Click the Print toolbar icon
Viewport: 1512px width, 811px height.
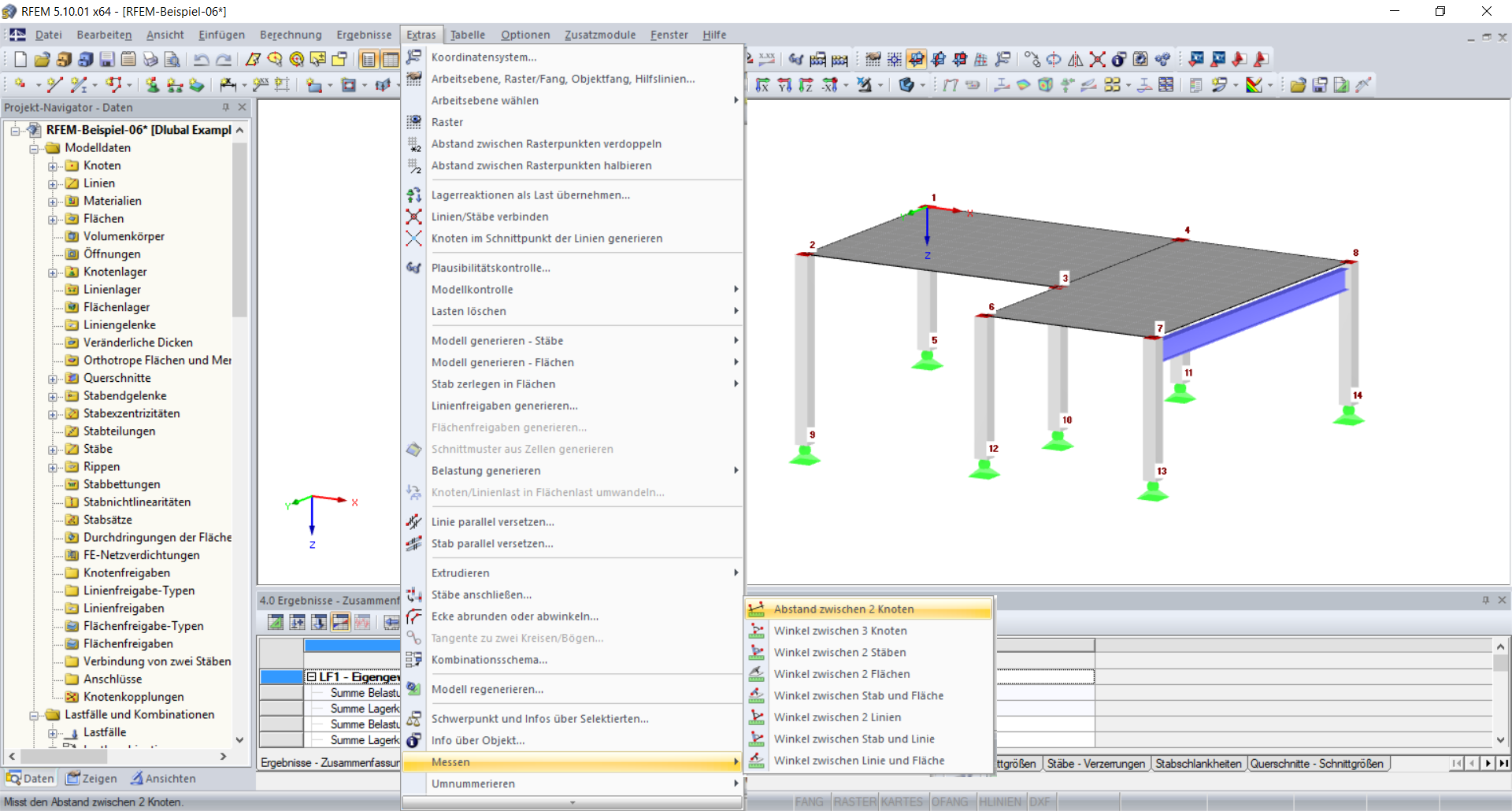pyautogui.click(x=150, y=59)
